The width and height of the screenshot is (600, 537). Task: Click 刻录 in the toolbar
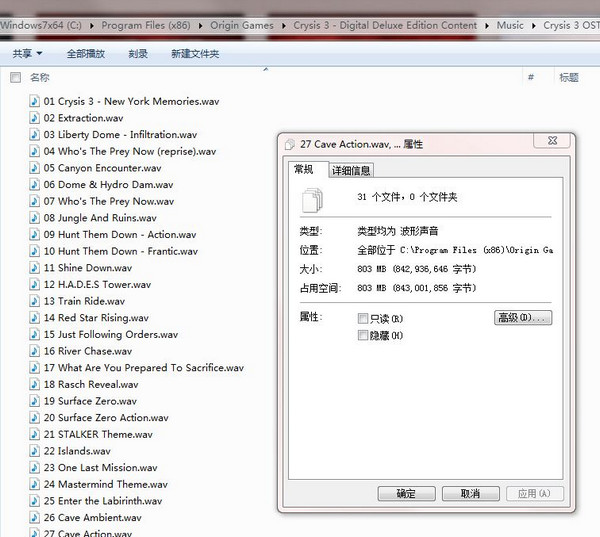click(138, 54)
